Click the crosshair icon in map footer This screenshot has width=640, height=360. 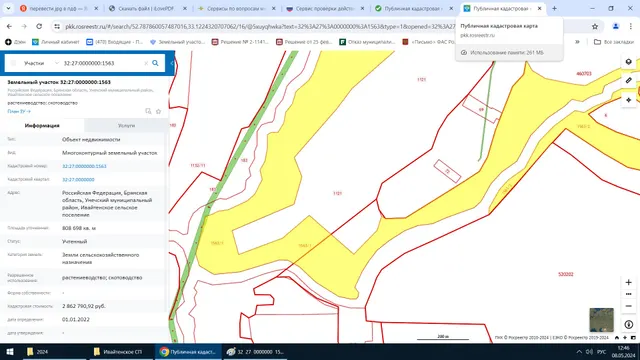[625, 338]
